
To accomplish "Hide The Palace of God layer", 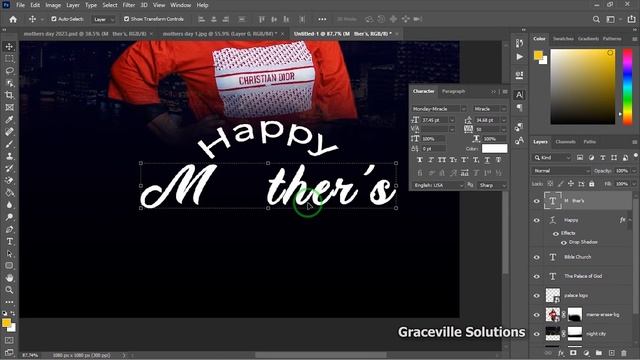I will tap(536, 276).
